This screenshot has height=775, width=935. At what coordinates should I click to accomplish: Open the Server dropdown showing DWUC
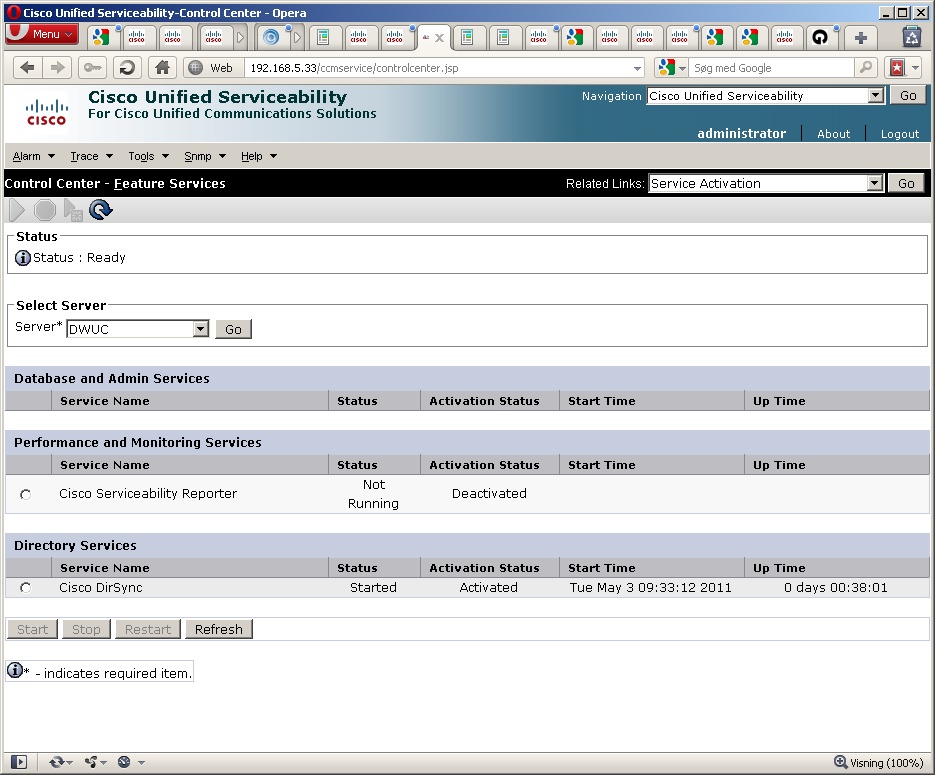click(x=138, y=329)
